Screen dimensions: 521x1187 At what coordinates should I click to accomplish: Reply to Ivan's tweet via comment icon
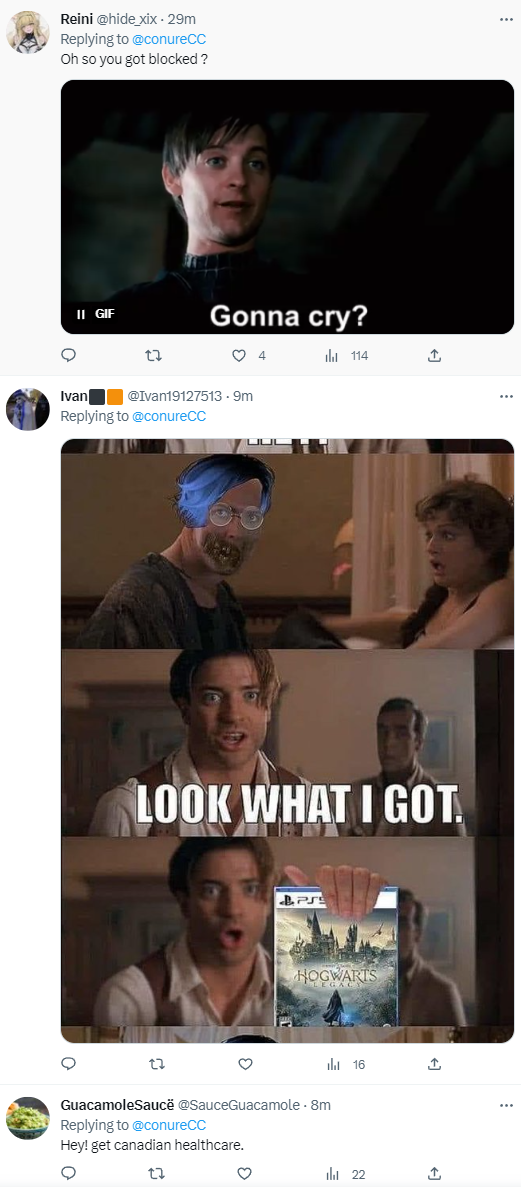(x=68, y=1064)
